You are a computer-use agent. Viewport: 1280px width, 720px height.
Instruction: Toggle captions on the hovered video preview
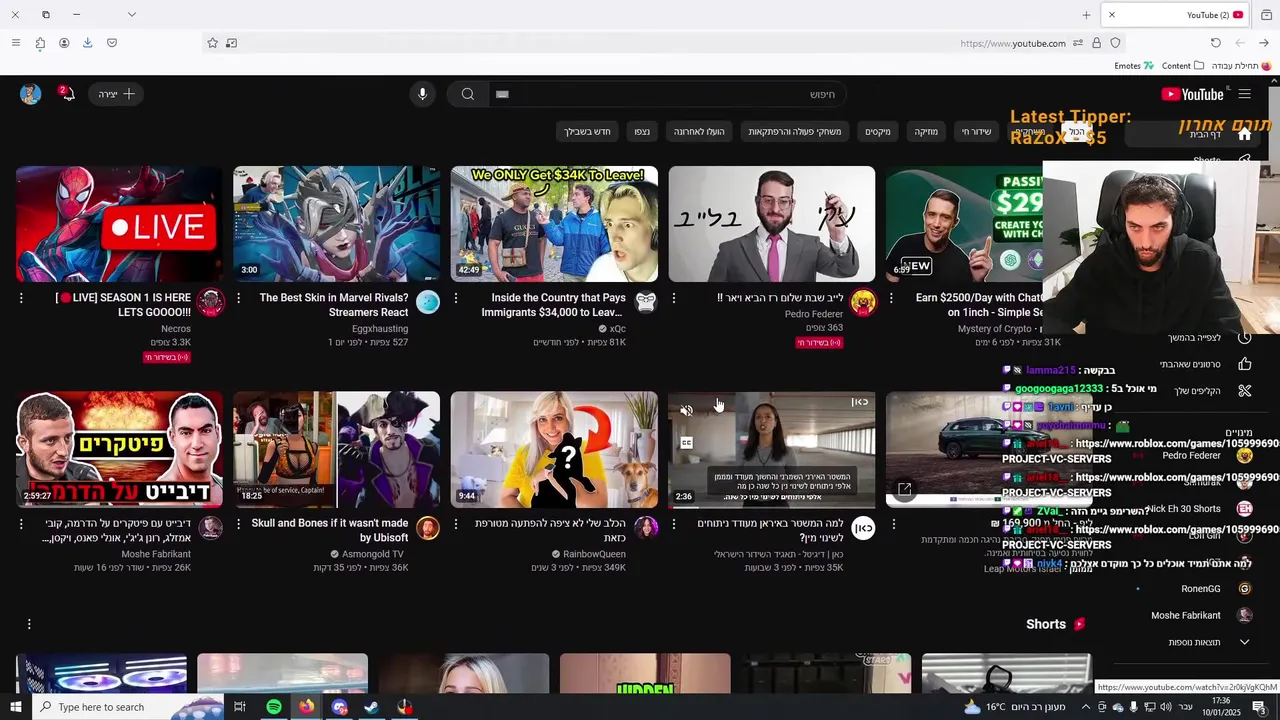point(686,443)
